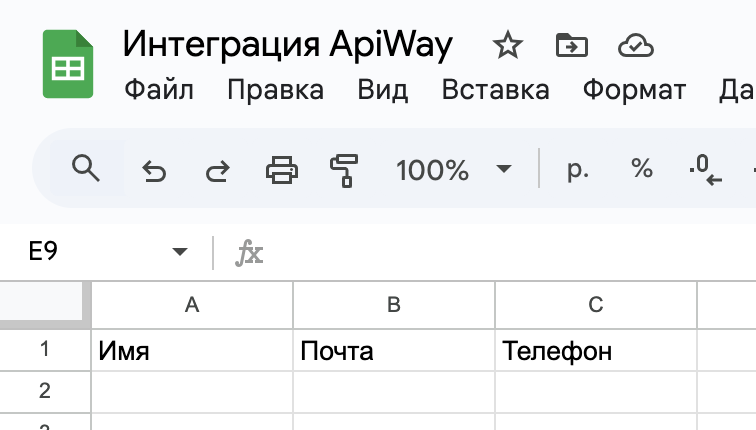Expand the 100% zoom dropdown

[505, 170]
